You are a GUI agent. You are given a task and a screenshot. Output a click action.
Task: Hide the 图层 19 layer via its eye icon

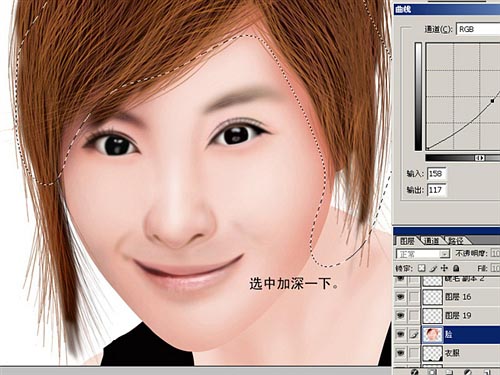point(400,315)
